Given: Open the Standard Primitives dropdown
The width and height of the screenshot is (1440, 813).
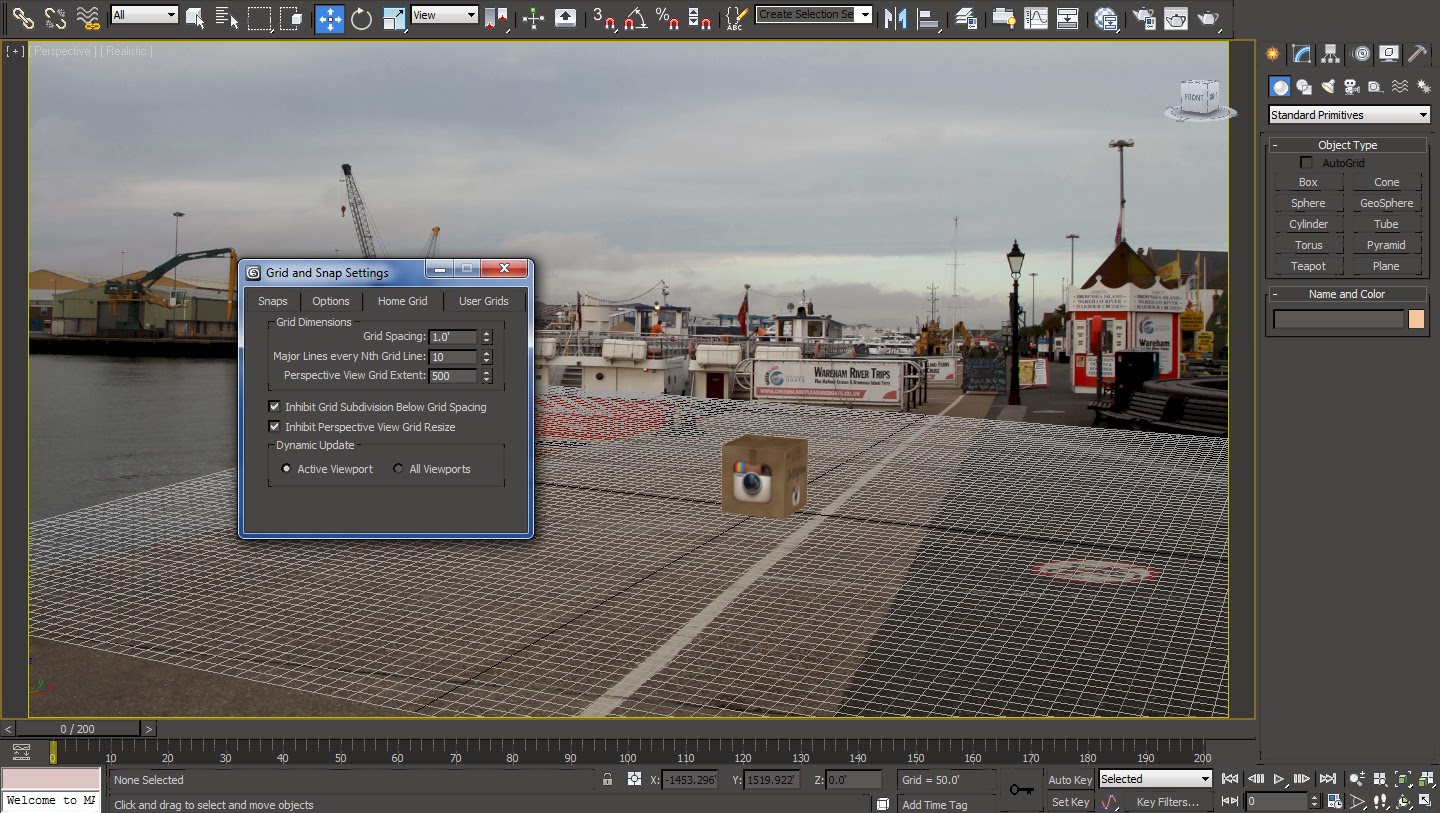Looking at the screenshot, I should (1349, 115).
